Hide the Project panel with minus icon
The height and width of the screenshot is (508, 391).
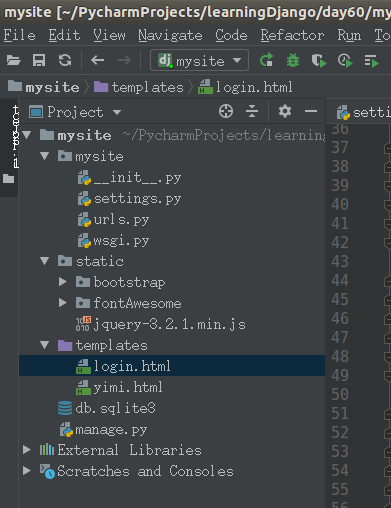311,111
